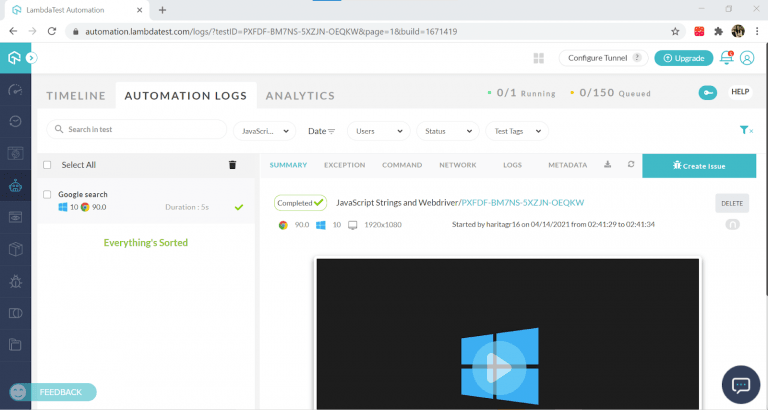
Task: Select the Network tab
Action: [x=458, y=165]
